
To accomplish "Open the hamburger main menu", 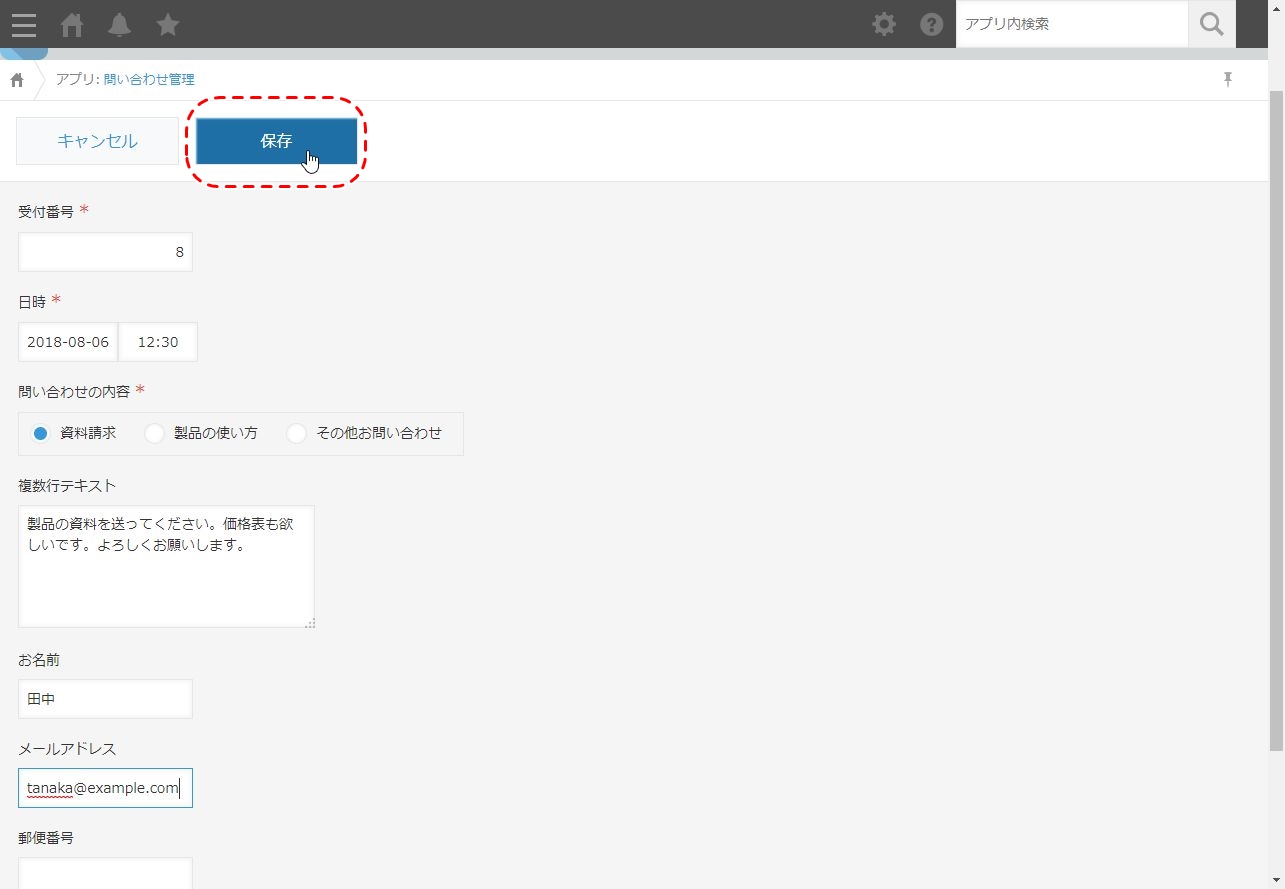I will [x=24, y=24].
